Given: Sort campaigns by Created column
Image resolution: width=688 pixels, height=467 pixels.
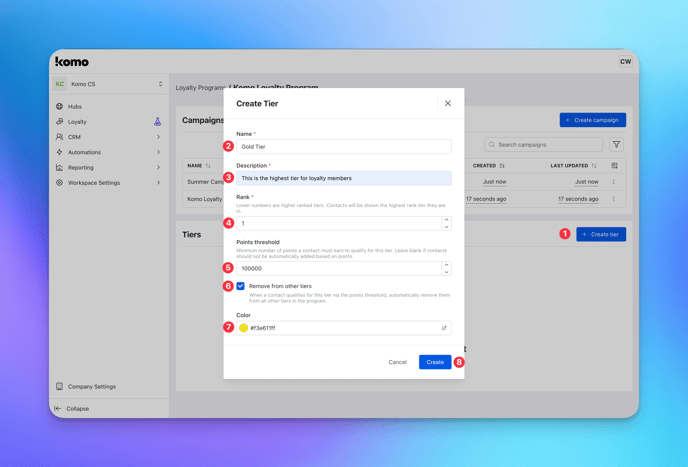Looking at the screenshot, I should [x=488, y=166].
